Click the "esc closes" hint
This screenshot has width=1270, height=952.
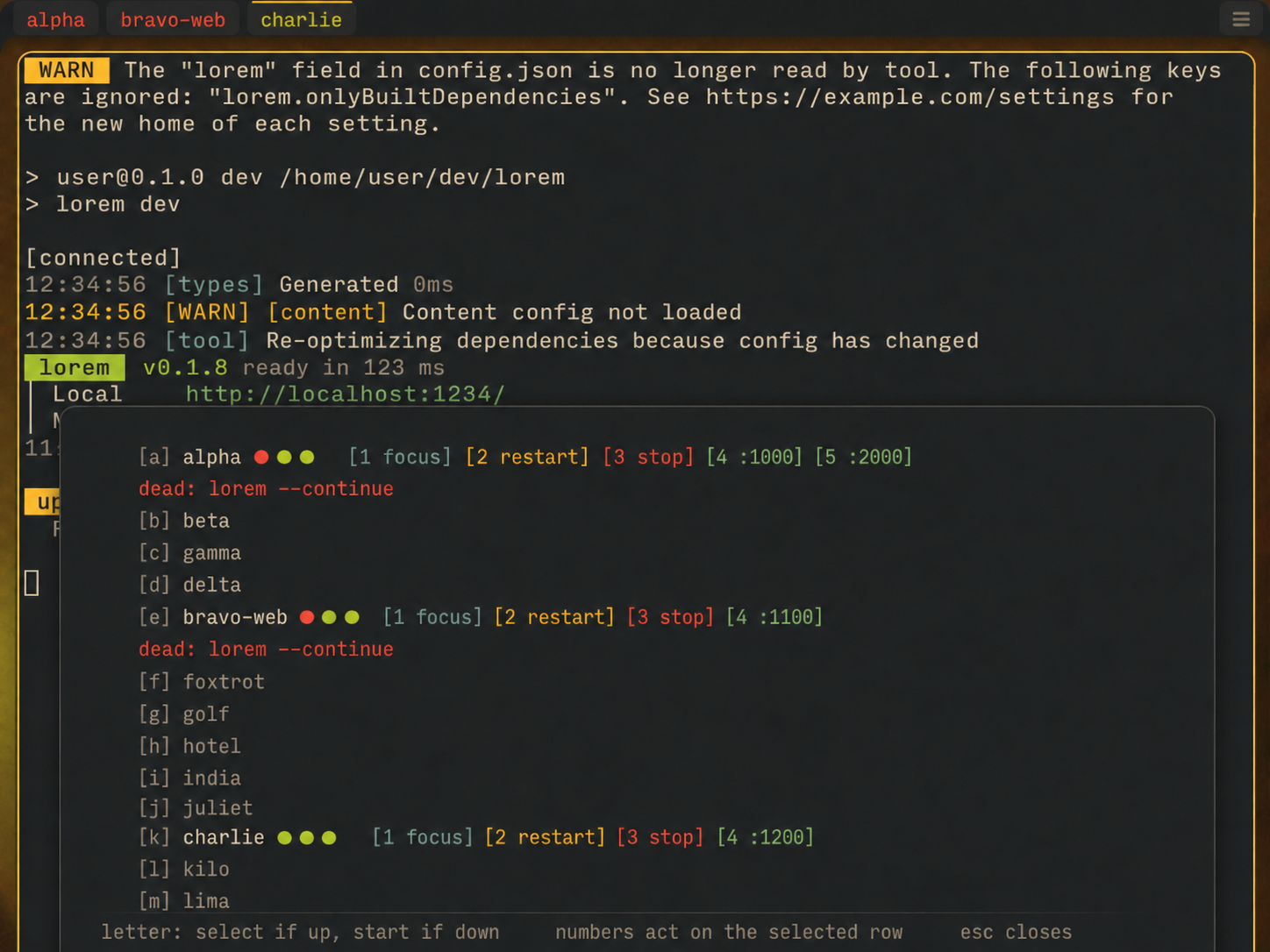tap(1016, 932)
